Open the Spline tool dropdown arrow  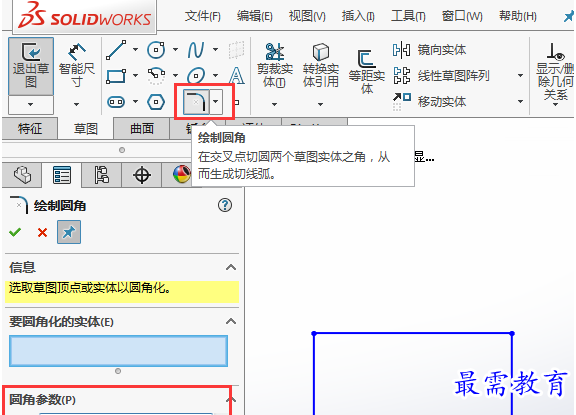216,50
